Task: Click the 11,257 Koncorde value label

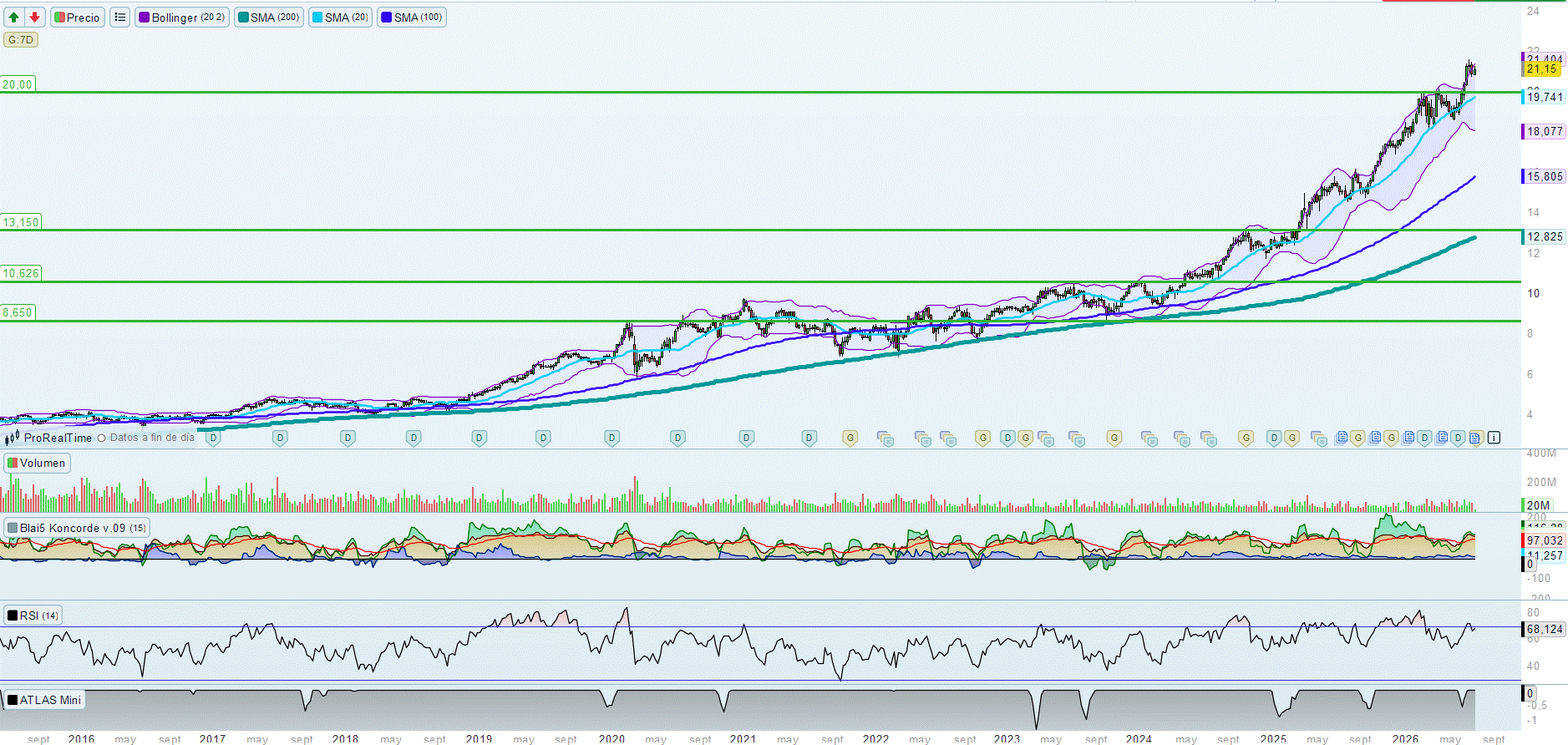Action: [1544, 555]
